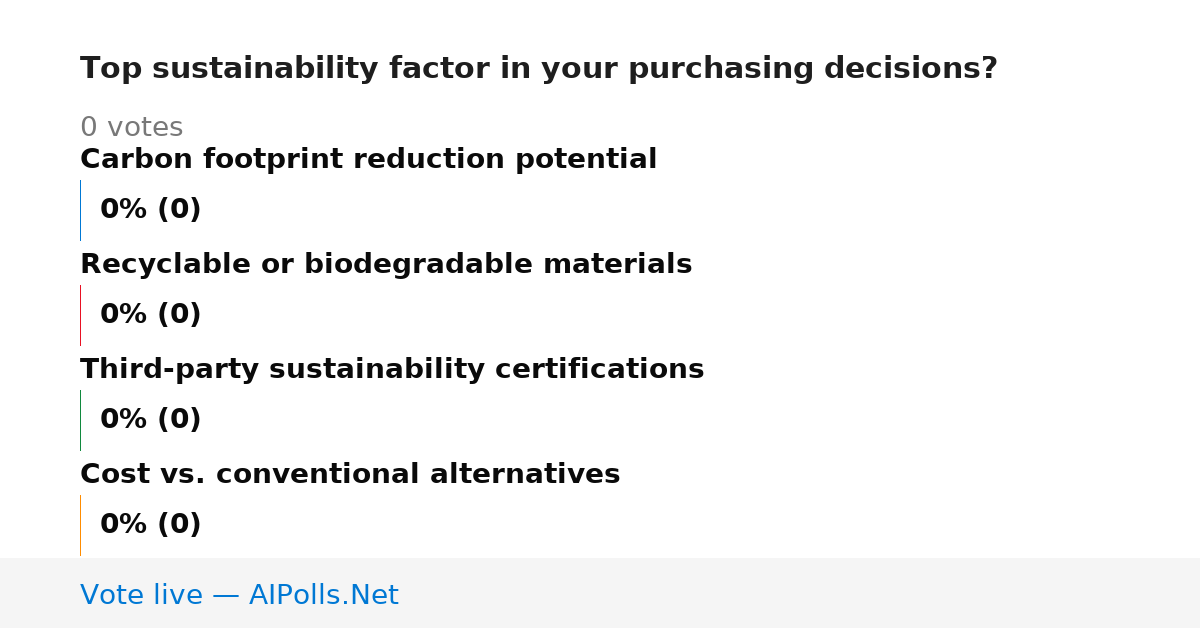1200x628 pixels.
Task: Click the 0% percentage under Third-party certifications
Action: click(x=124, y=420)
